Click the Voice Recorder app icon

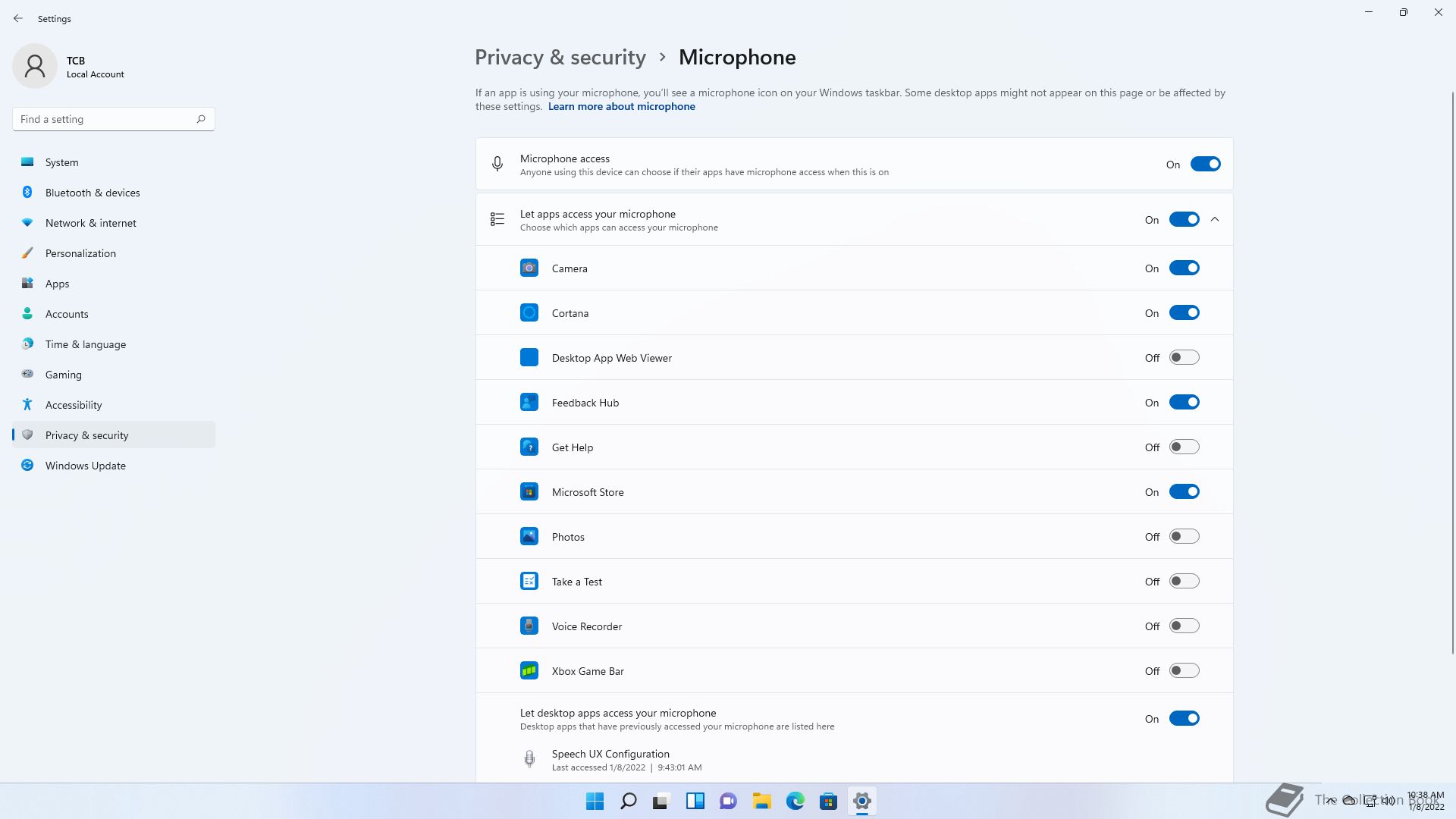529,626
